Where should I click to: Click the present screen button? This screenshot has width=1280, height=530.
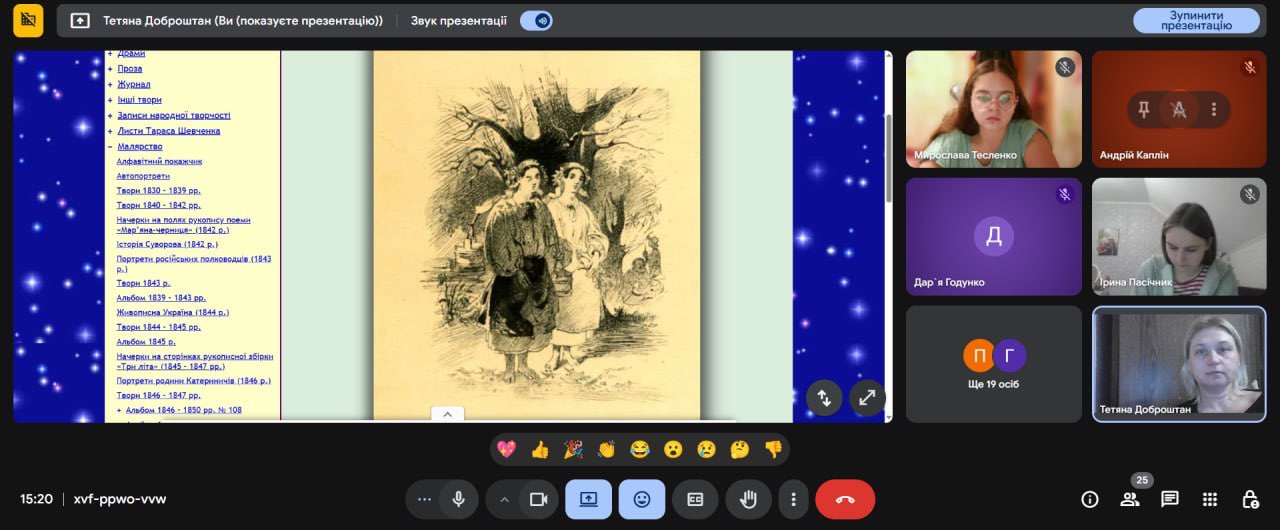(x=588, y=499)
